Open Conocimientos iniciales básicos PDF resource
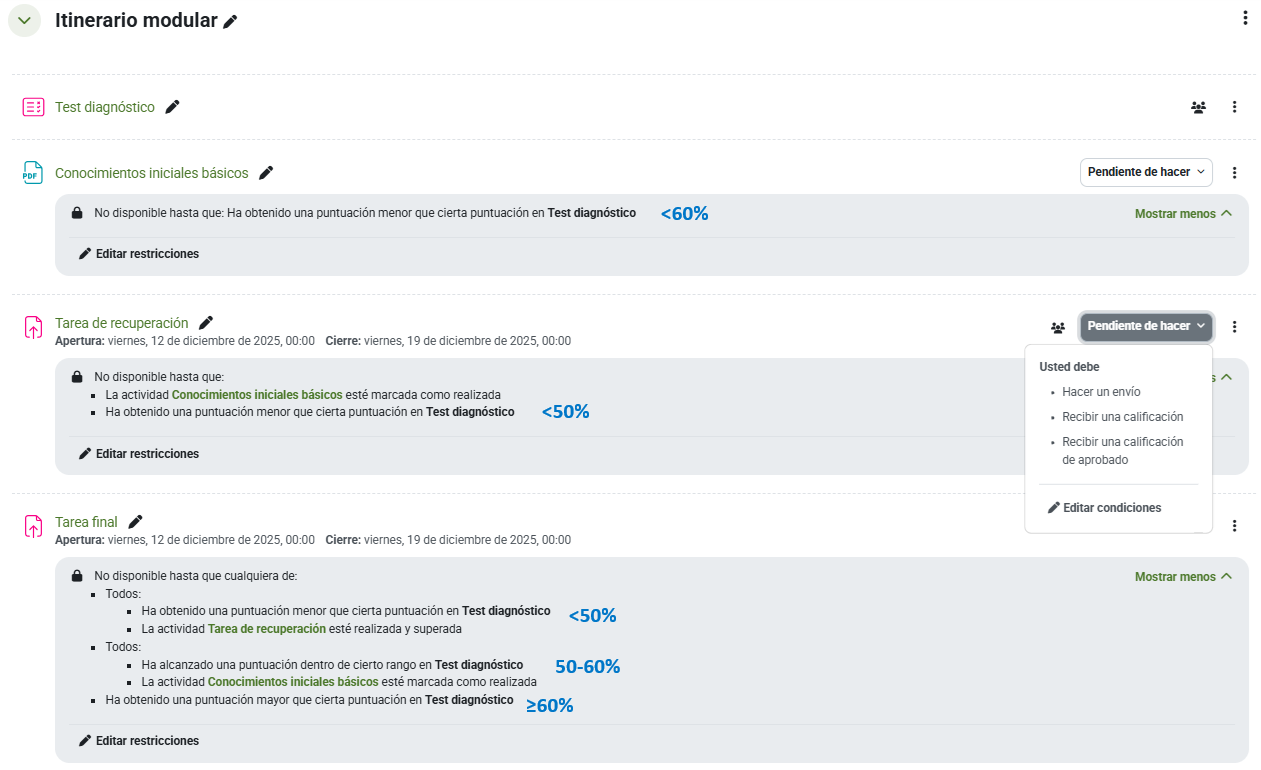The image size is (1261, 770). (x=151, y=173)
